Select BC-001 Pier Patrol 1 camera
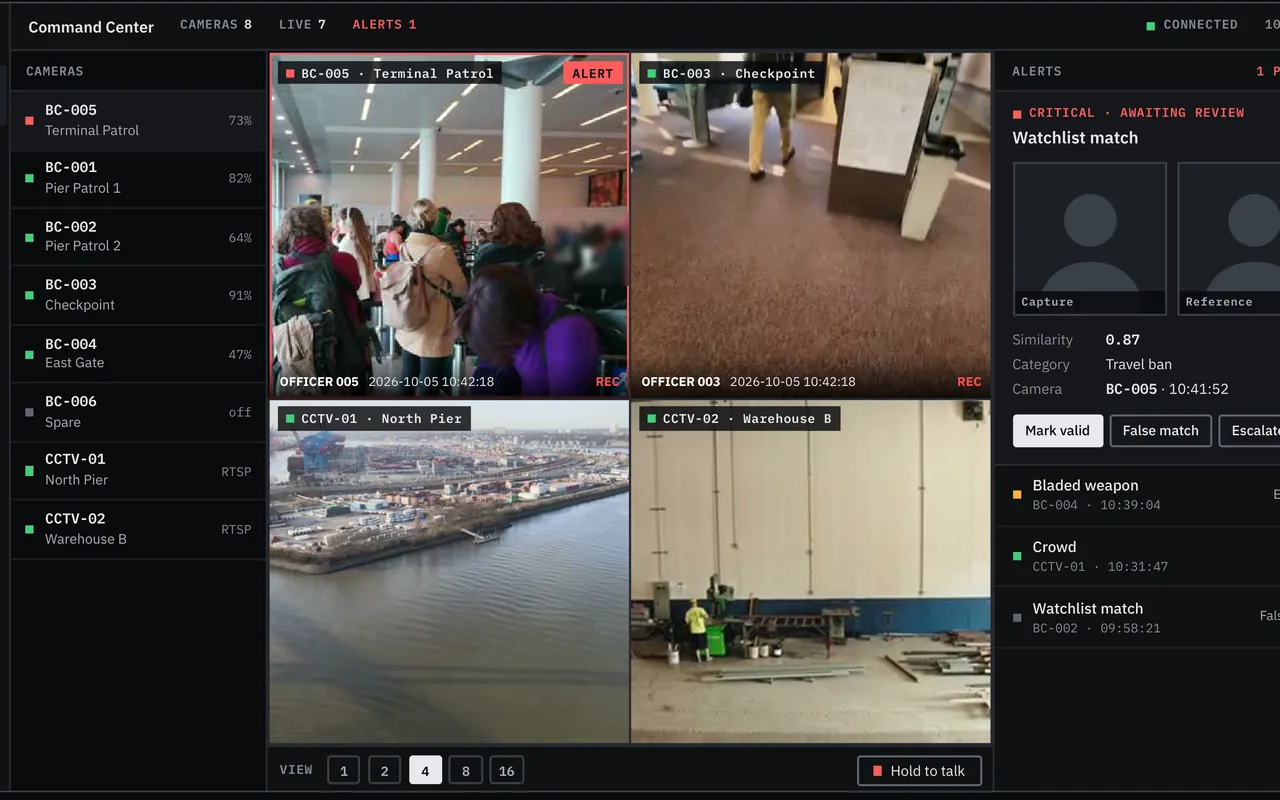The height and width of the screenshot is (800, 1280). tap(138, 178)
